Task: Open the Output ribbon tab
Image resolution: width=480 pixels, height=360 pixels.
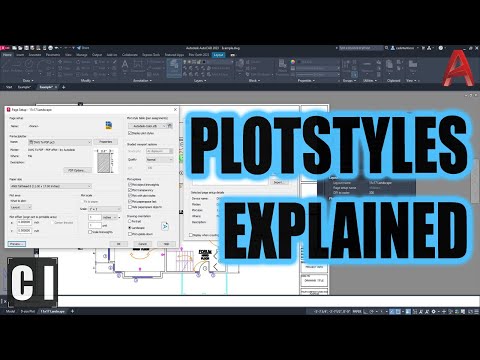Action: tap(97, 55)
